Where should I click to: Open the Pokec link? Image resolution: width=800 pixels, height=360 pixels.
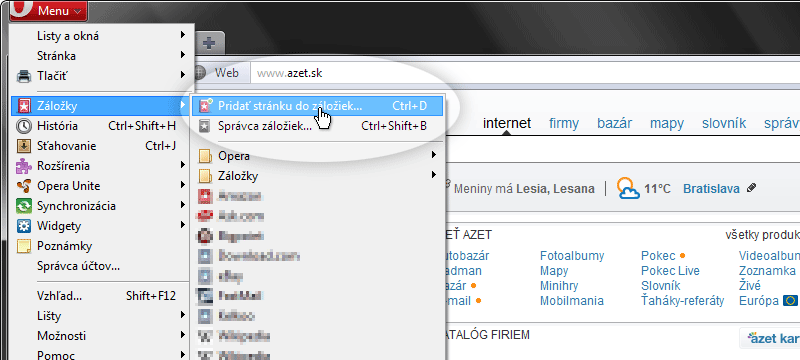click(x=658, y=255)
